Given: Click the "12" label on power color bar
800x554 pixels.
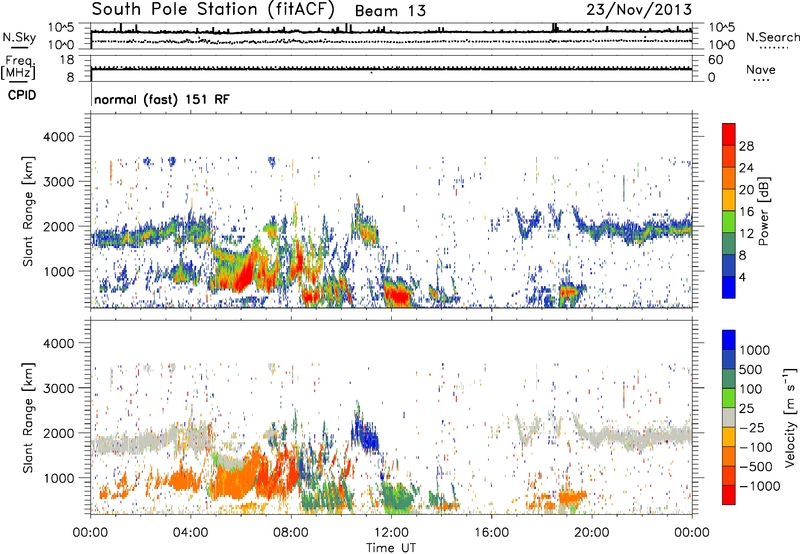Looking at the screenshot, I should pyautogui.click(x=746, y=234).
